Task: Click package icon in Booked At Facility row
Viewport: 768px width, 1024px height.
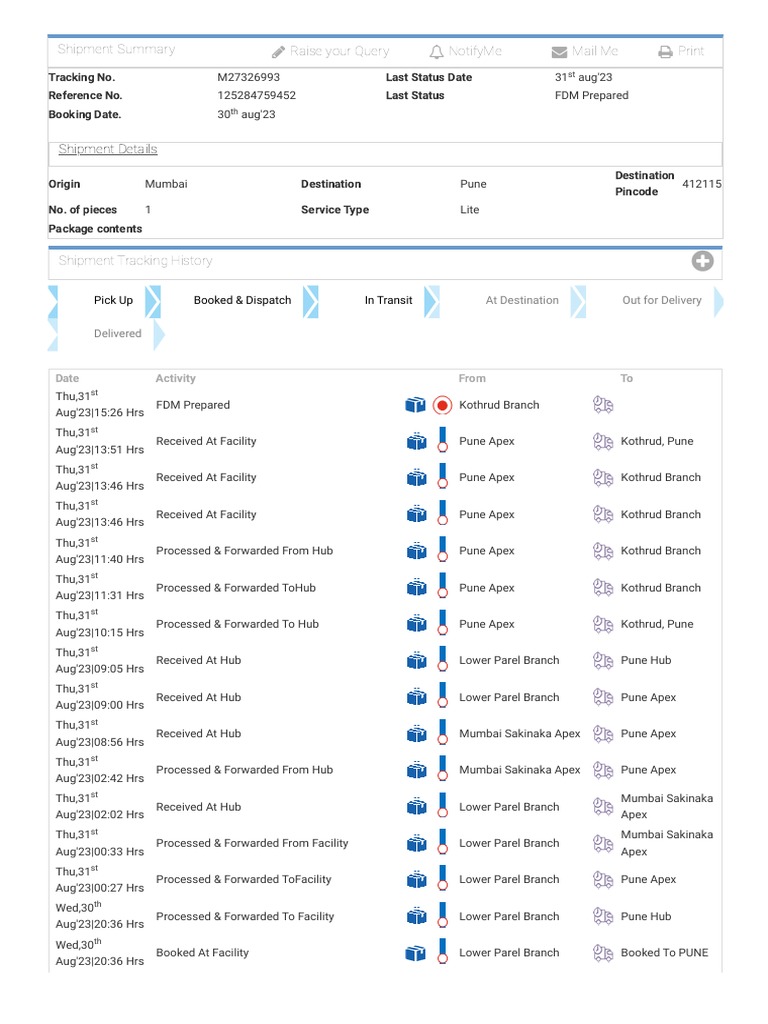Action: tap(416, 953)
